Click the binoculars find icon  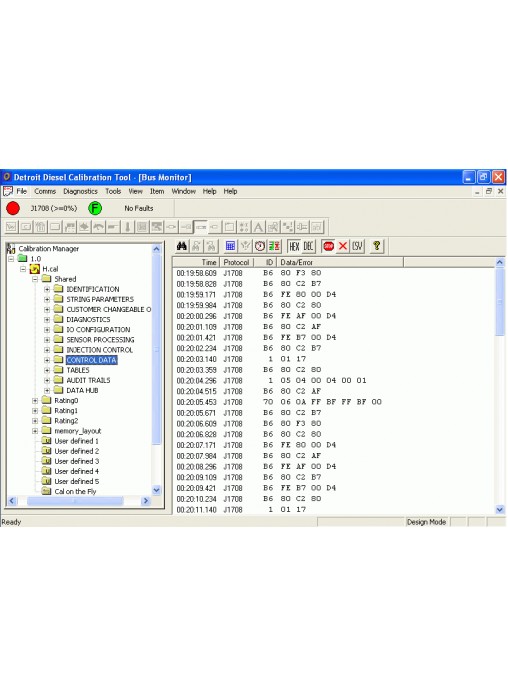pos(181,246)
